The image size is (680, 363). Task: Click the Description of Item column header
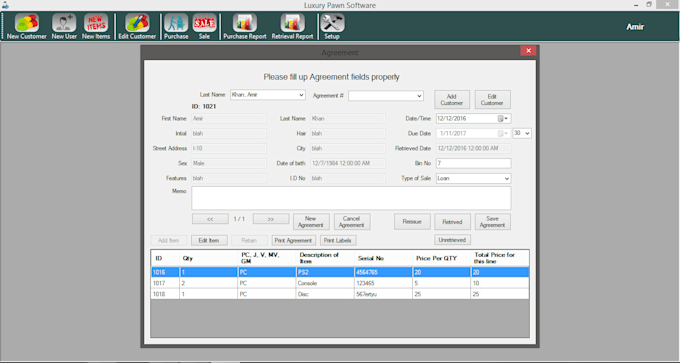click(325, 258)
